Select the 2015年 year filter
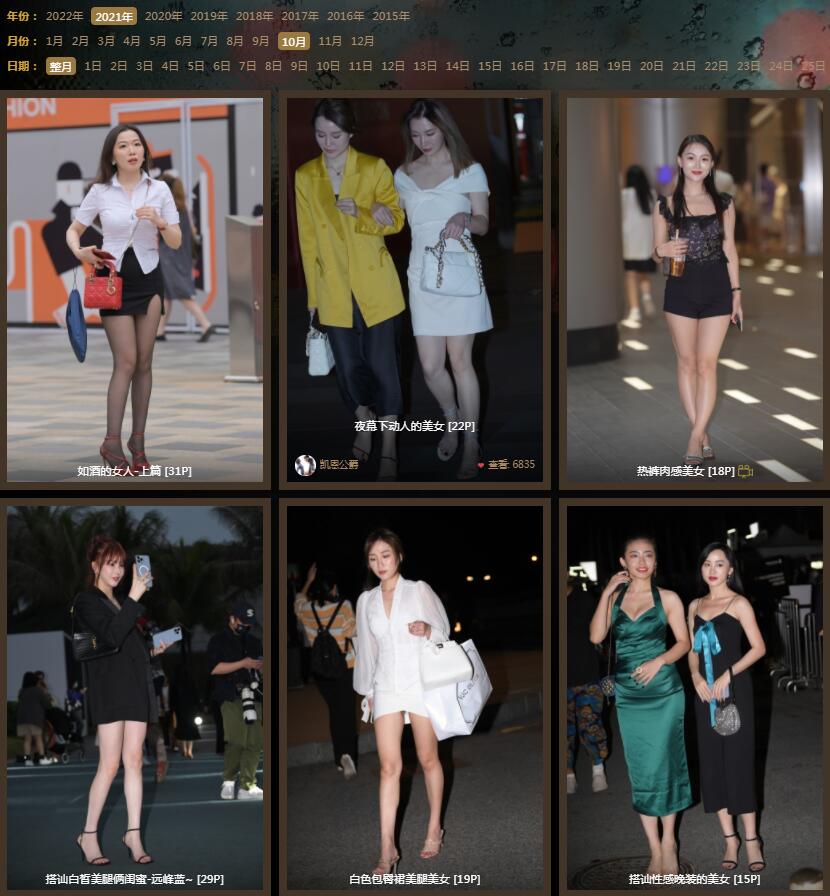 (x=391, y=16)
